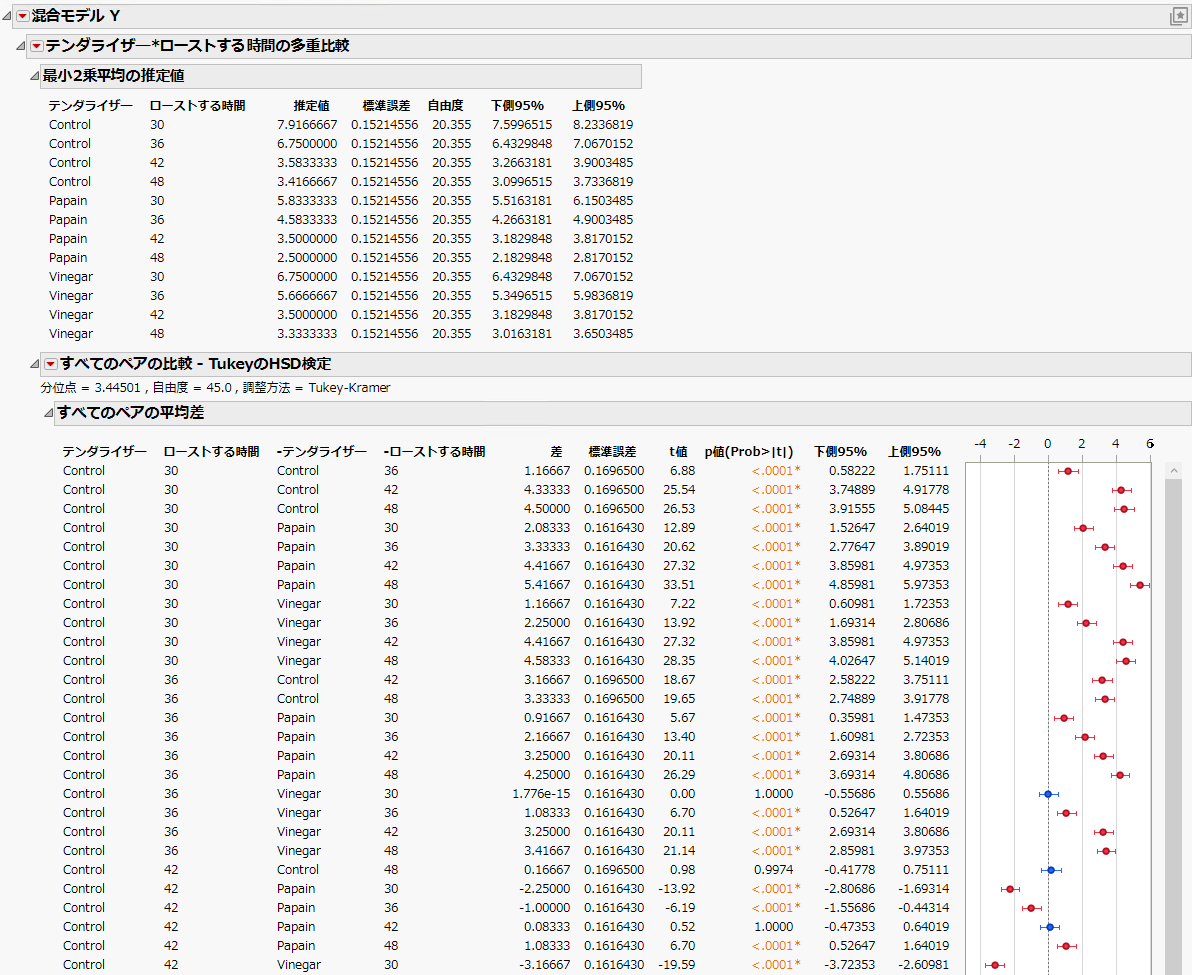
Task: Click the 1.776e-15 difference value cell
Action: pyautogui.click(x=542, y=794)
